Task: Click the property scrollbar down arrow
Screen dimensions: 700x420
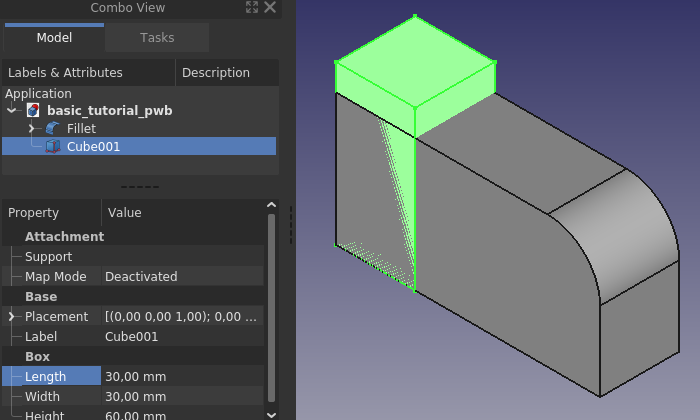Action: [271, 415]
